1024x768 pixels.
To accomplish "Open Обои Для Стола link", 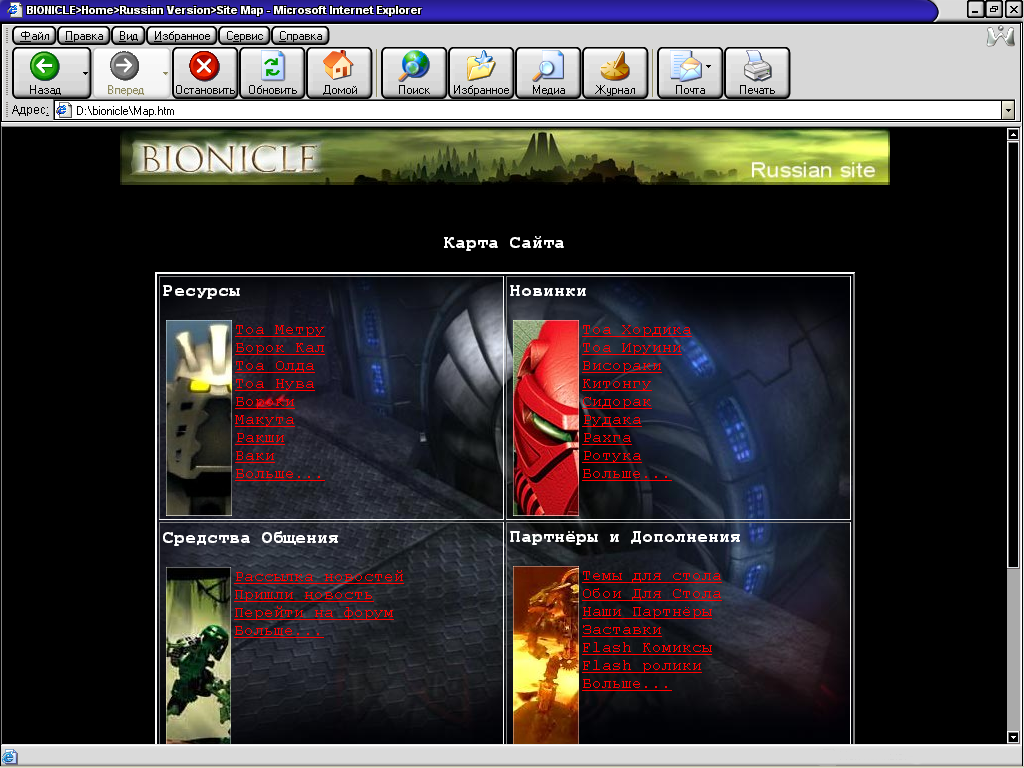I will (x=652, y=594).
